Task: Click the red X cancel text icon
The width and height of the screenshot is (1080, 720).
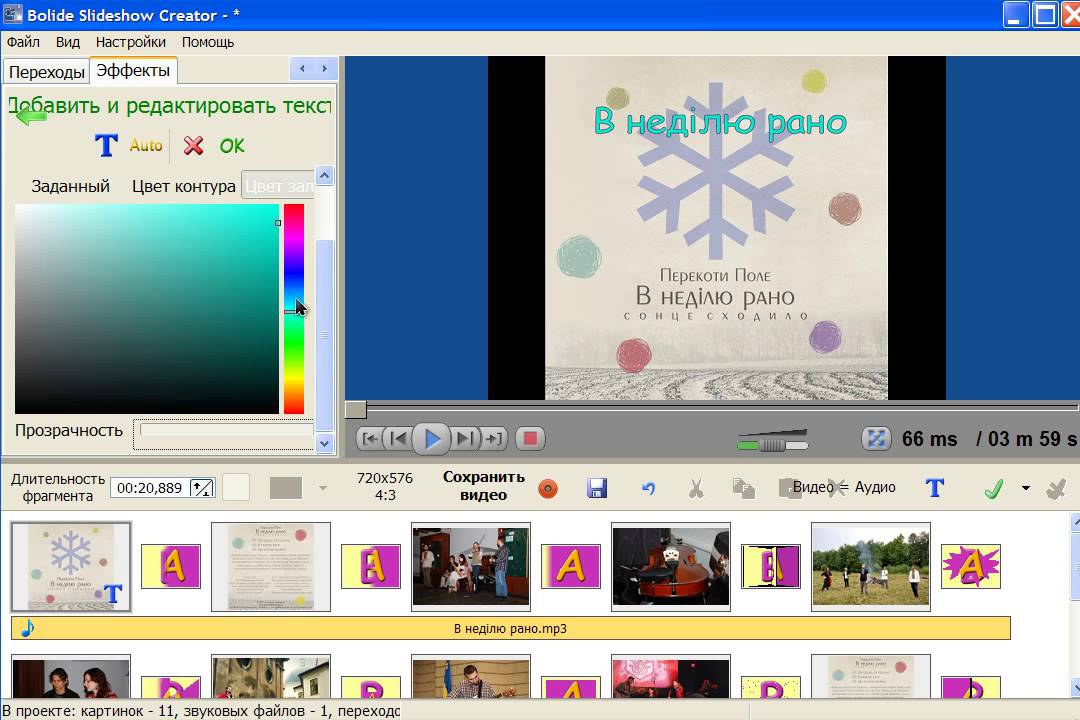Action: [x=194, y=145]
